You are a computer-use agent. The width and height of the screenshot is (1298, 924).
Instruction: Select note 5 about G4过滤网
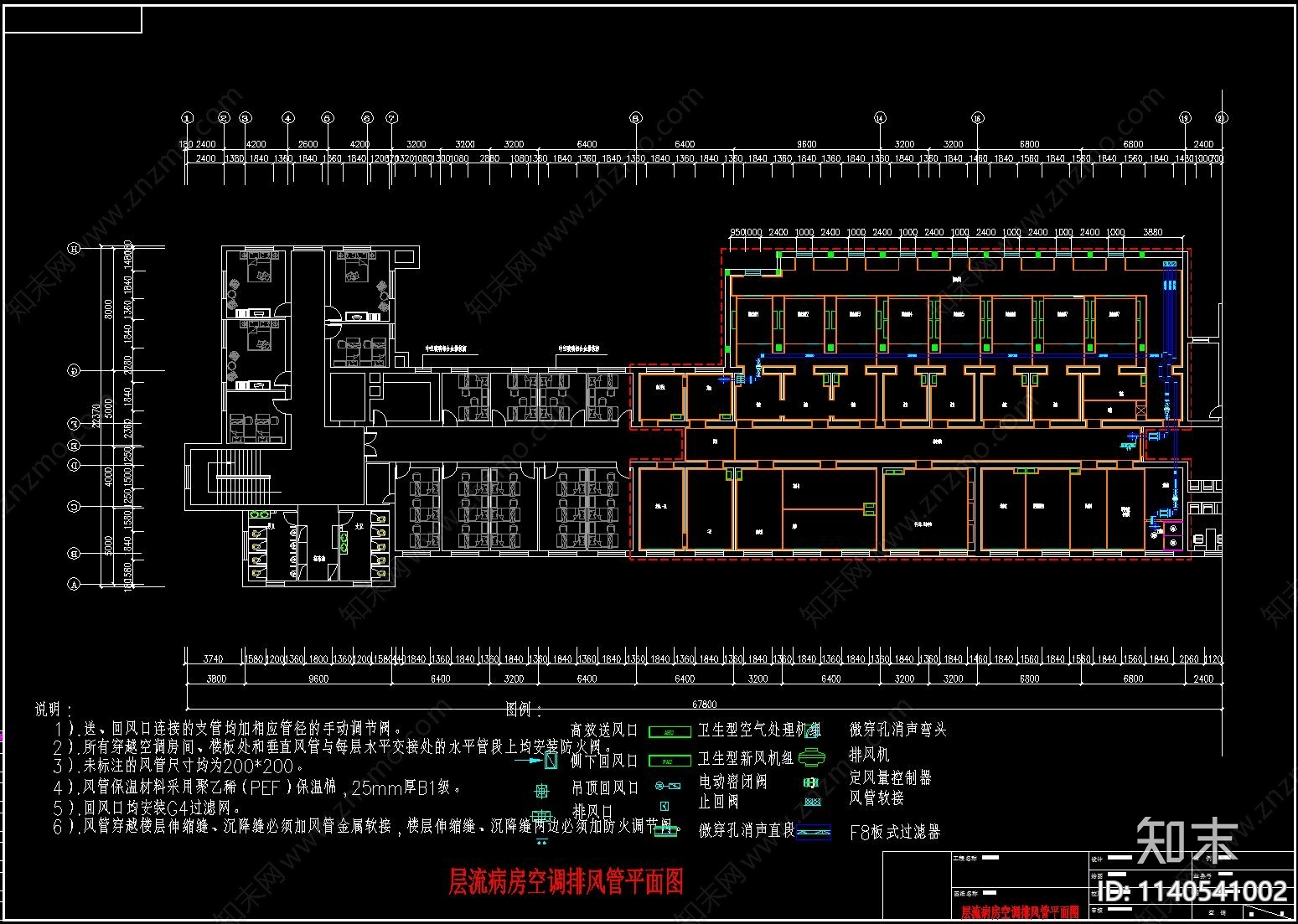[147, 808]
